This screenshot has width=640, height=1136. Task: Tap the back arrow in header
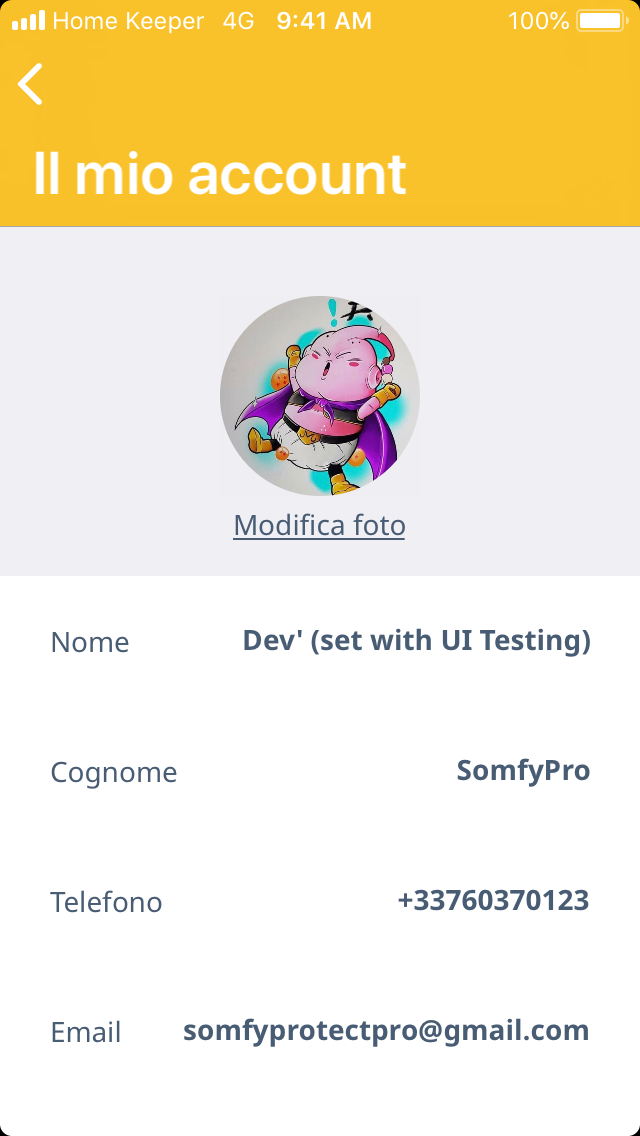point(31,84)
